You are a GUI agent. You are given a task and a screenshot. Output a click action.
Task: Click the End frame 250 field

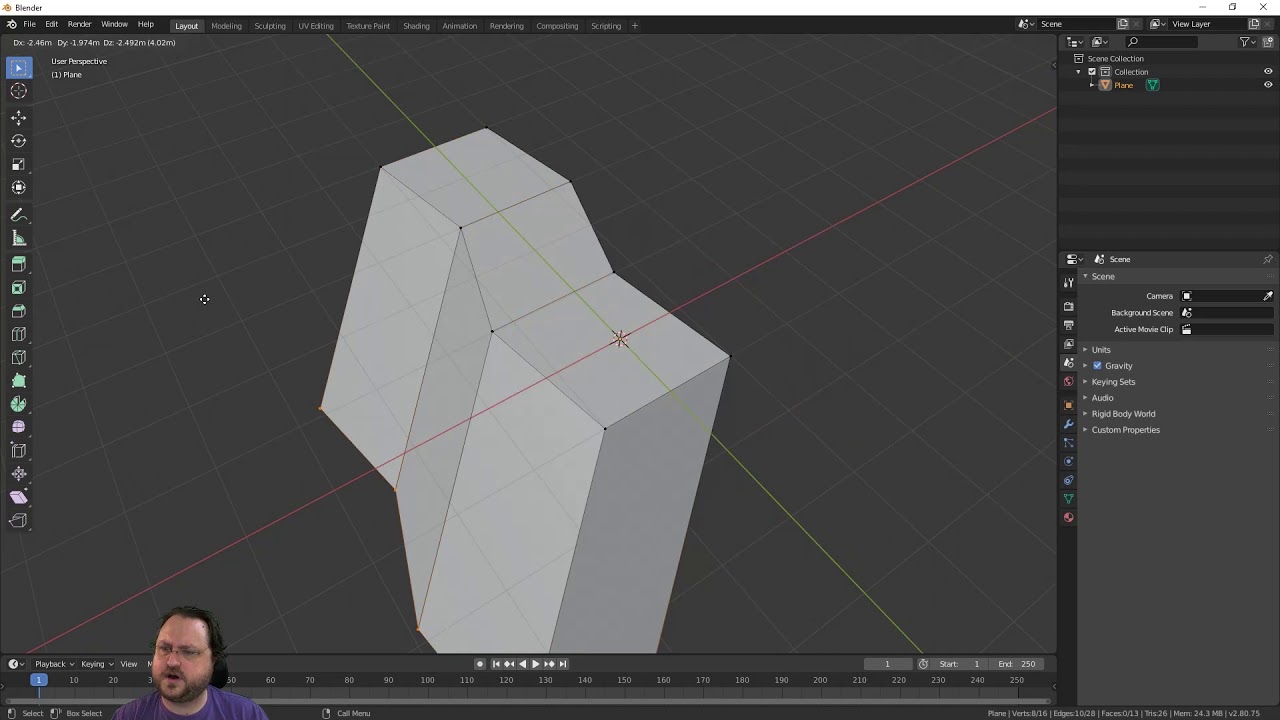tap(1018, 664)
